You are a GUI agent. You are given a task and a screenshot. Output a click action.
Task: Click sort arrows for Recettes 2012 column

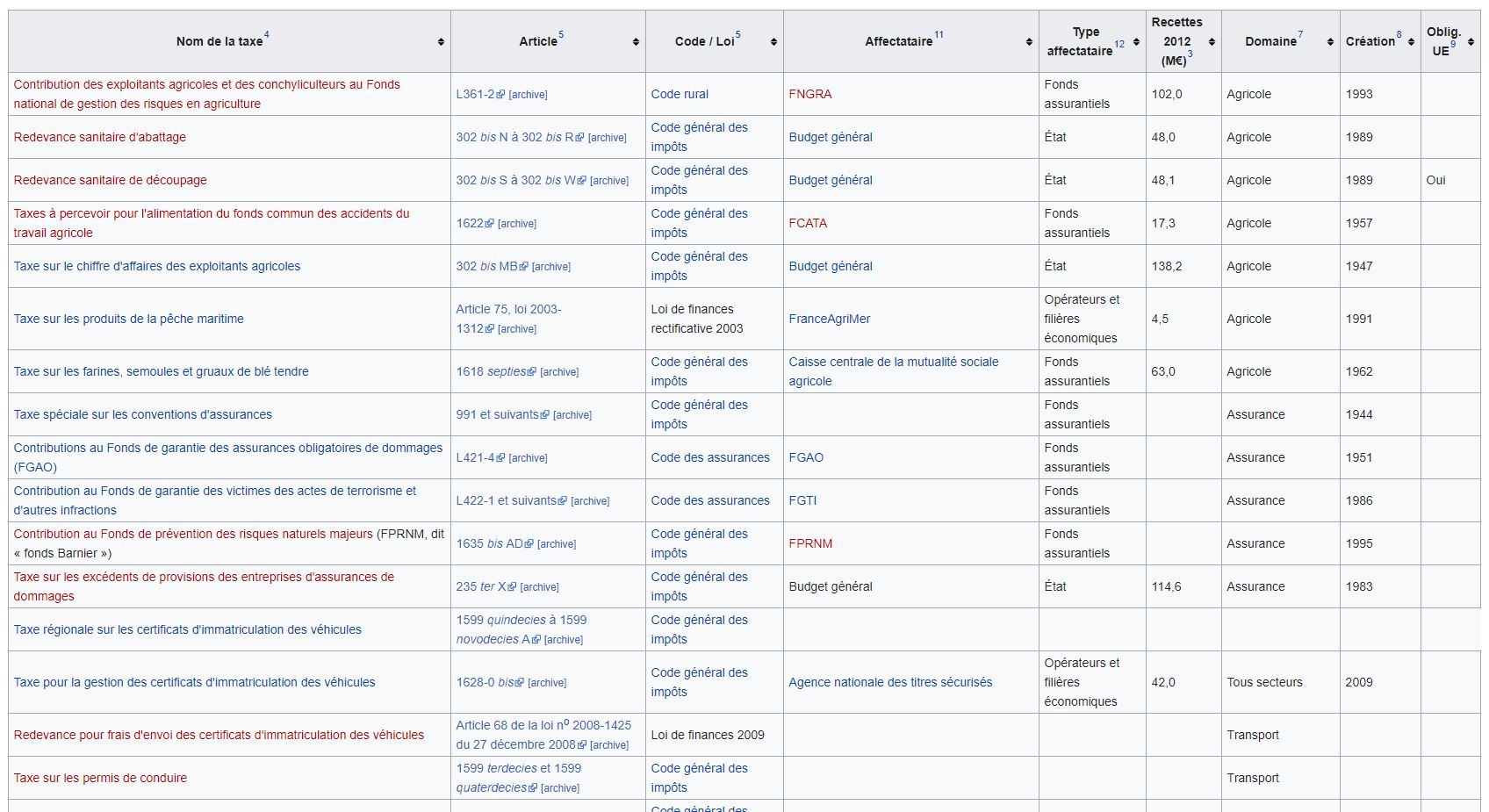click(x=1212, y=42)
